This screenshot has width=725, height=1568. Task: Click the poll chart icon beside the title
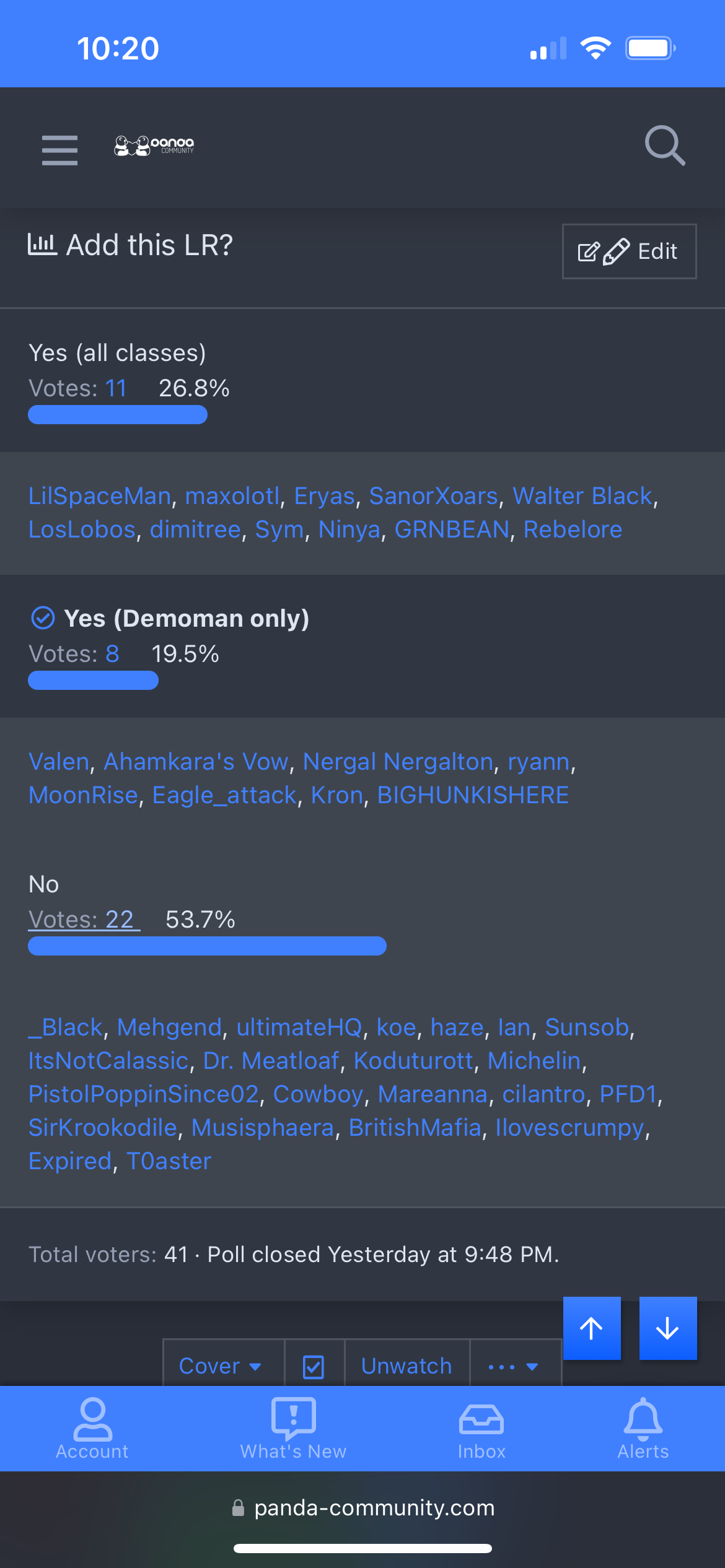(x=42, y=245)
